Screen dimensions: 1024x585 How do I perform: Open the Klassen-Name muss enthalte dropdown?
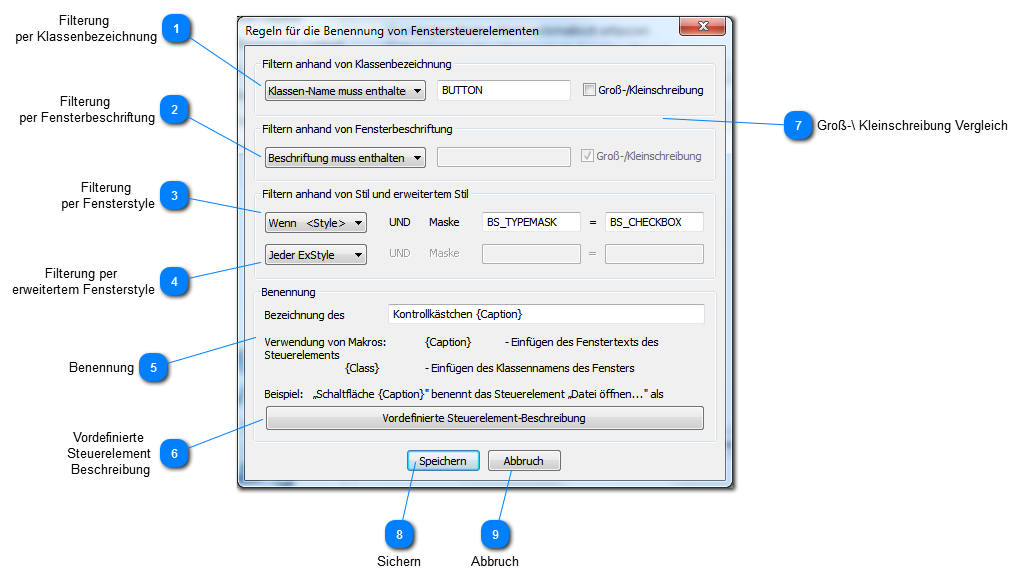pyautogui.click(x=345, y=91)
